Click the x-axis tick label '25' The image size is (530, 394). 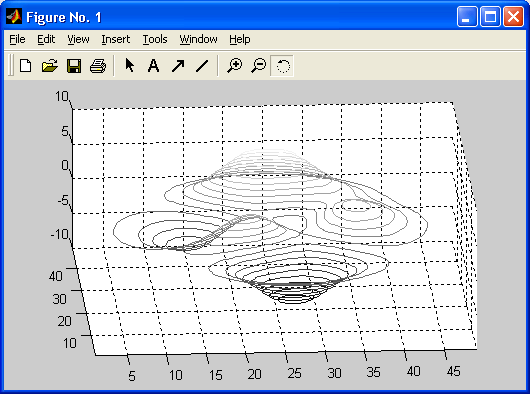coord(294,373)
